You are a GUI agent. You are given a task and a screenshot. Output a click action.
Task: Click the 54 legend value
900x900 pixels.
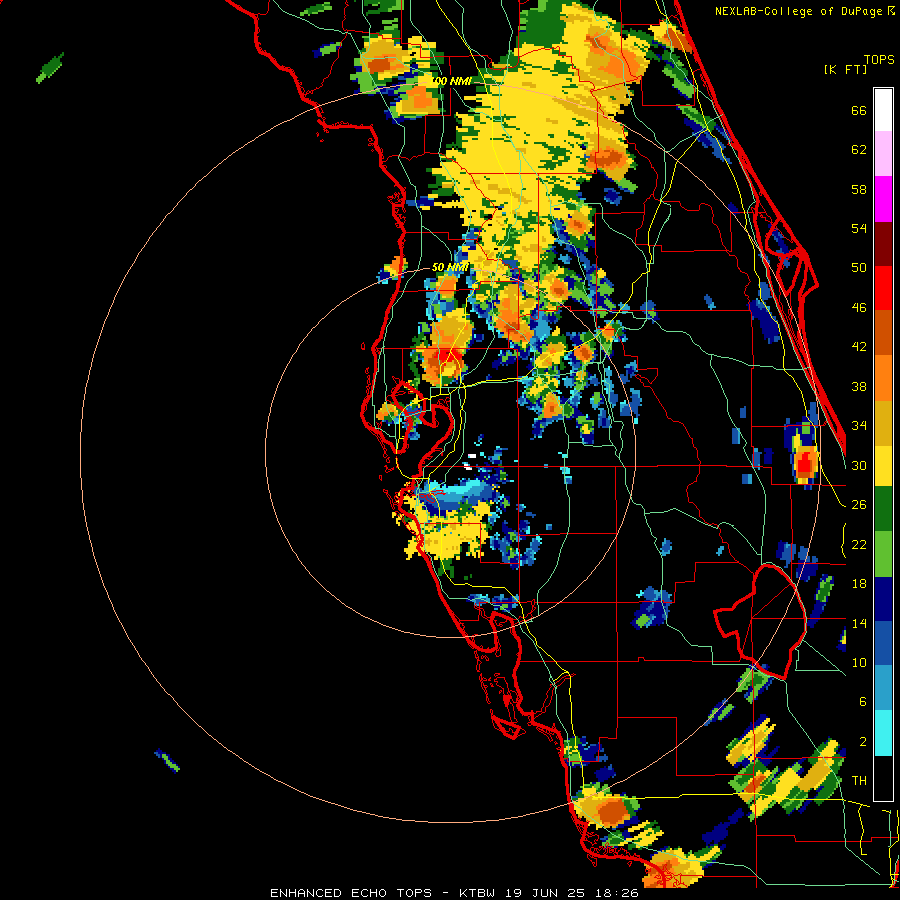[x=859, y=228]
